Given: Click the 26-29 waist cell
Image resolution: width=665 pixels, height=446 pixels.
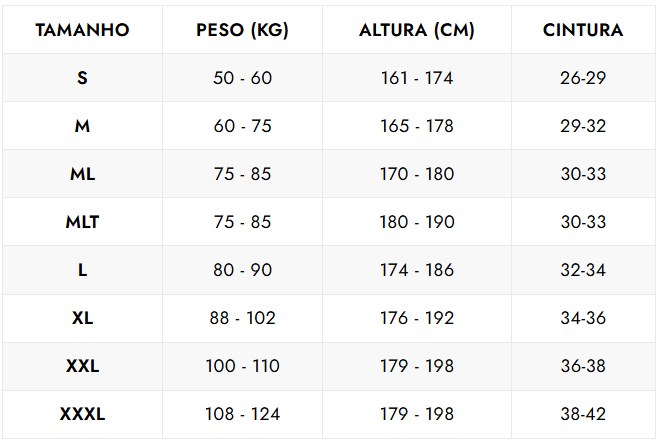Looking at the screenshot, I should click(x=583, y=78).
